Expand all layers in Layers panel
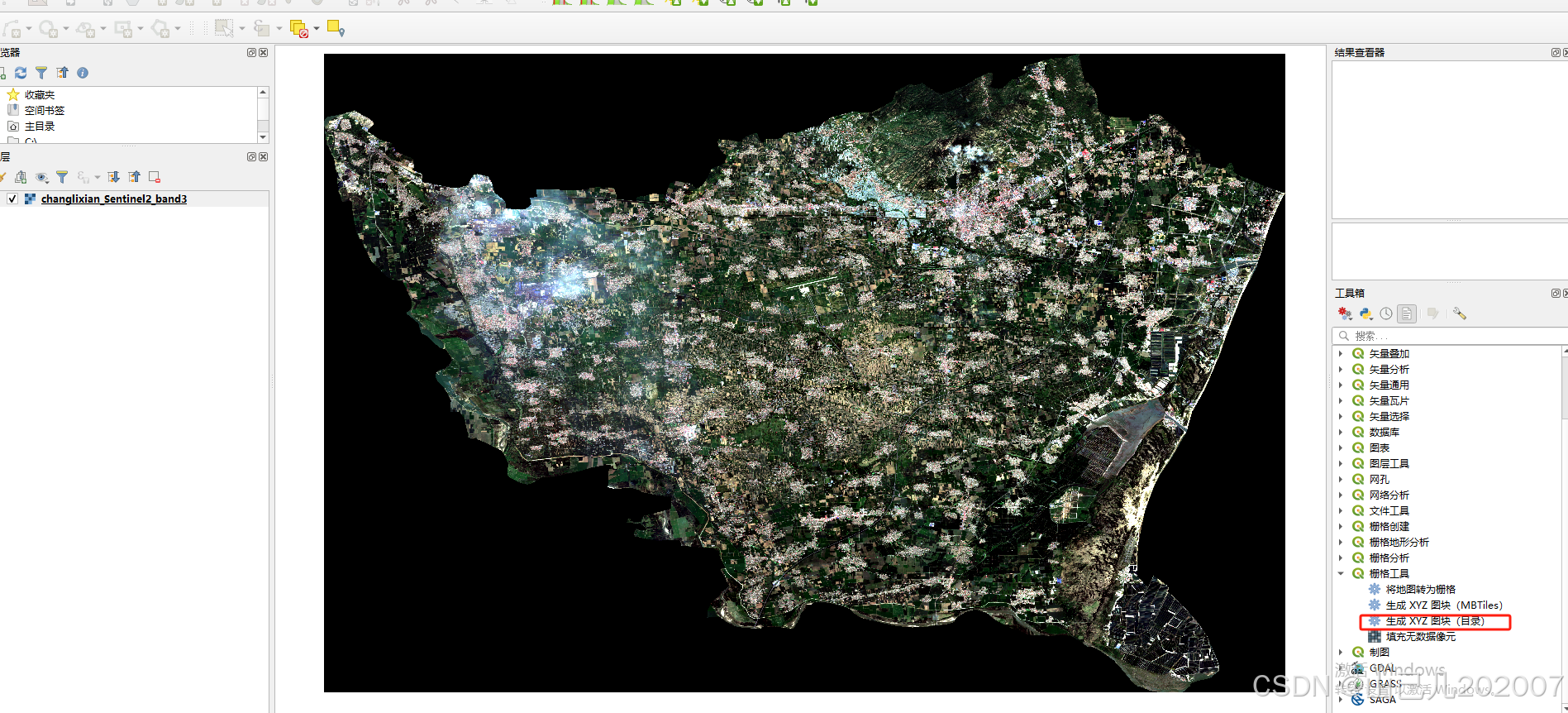 pyautogui.click(x=114, y=177)
